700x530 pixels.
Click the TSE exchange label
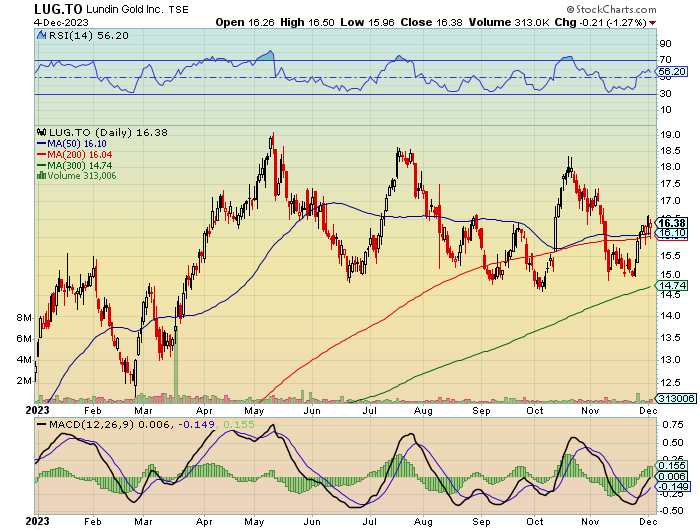click(x=179, y=9)
